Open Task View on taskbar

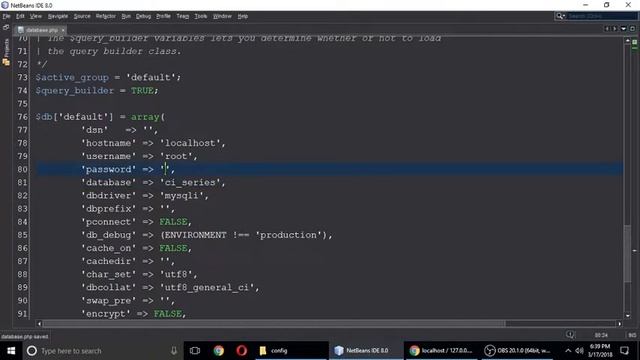click(x=195, y=351)
